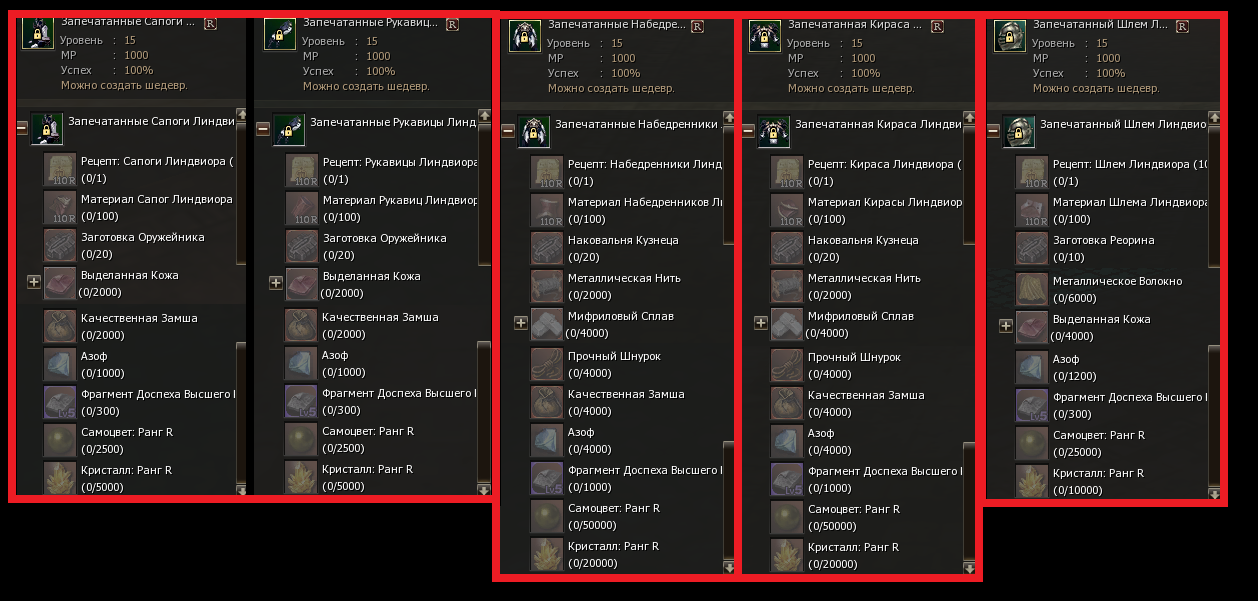
Task: Click Самоцвет: Ранг R icon in Кираса panel
Action: (x=788, y=517)
